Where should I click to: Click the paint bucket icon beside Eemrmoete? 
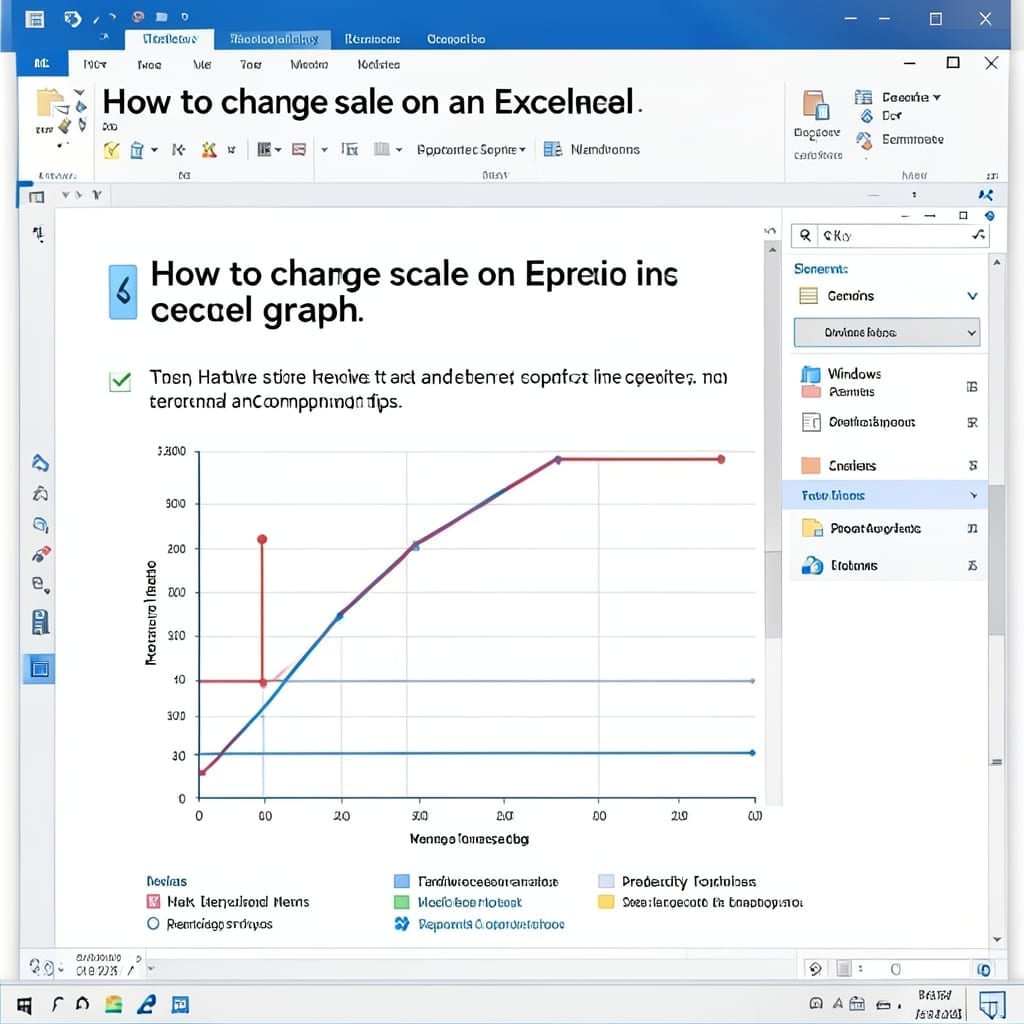(864, 140)
